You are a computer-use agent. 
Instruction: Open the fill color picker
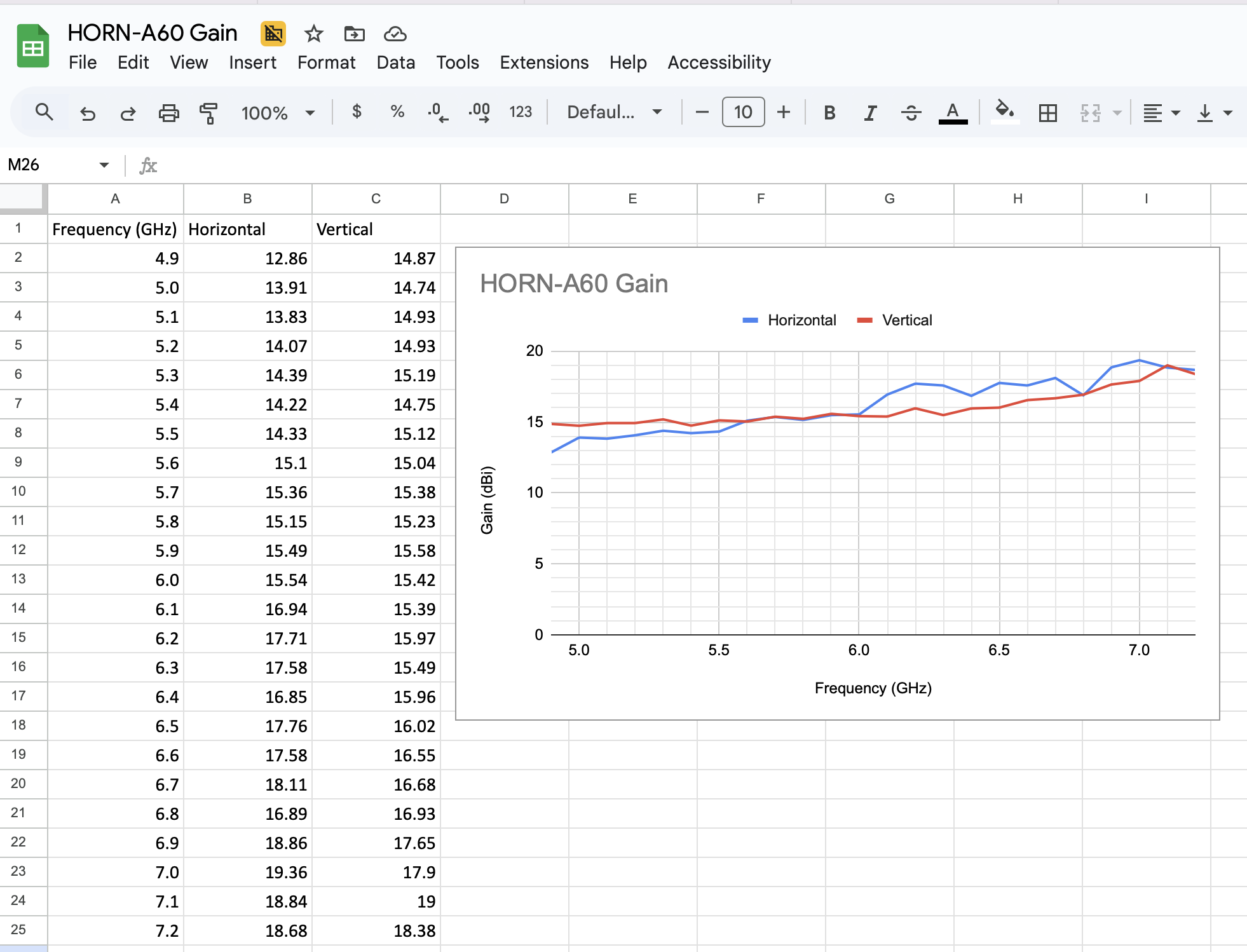pos(1004,112)
